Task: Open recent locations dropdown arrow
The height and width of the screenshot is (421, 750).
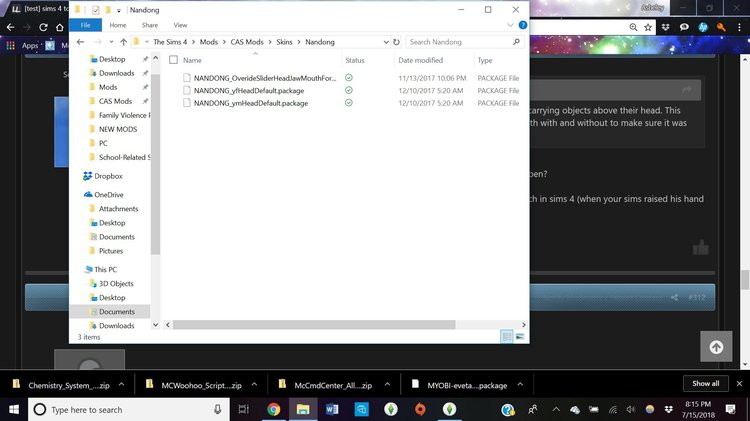Action: pyautogui.click(x=111, y=42)
